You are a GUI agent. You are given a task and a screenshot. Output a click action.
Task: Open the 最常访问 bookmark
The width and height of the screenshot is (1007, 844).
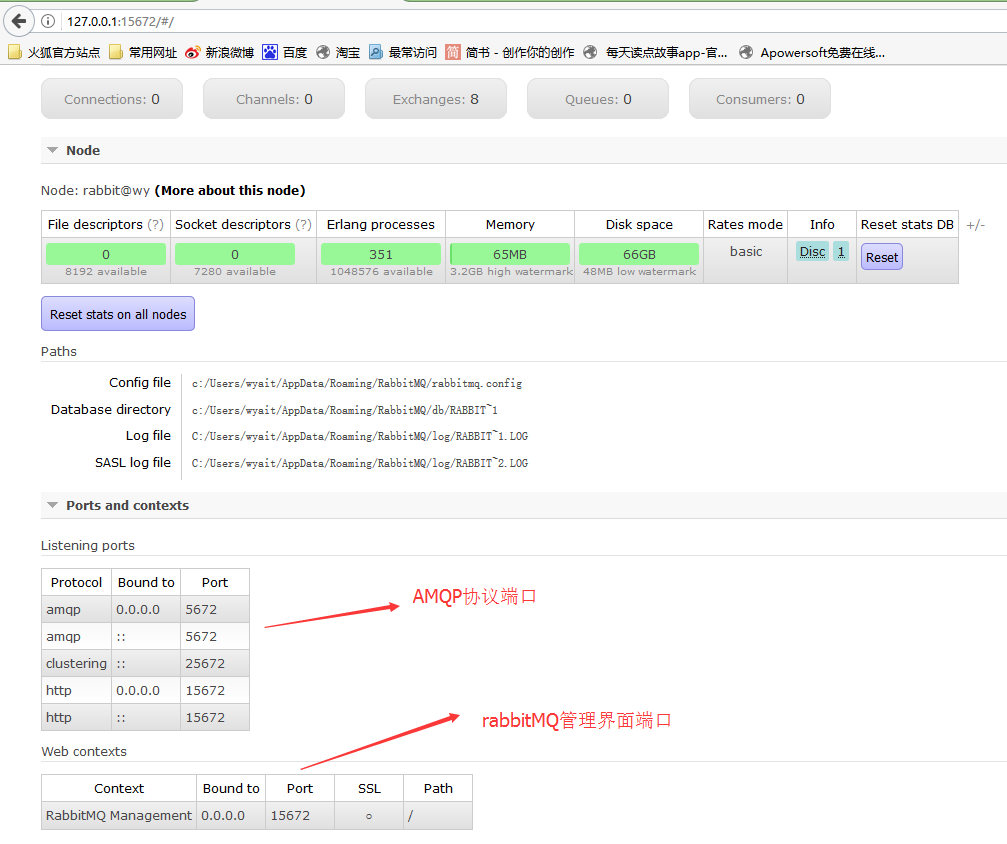pyautogui.click(x=403, y=53)
